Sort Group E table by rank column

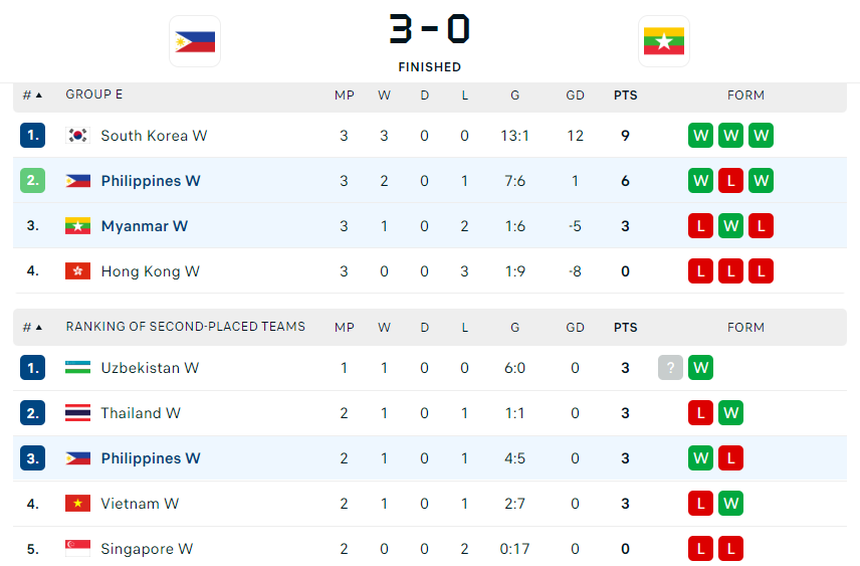32,95
